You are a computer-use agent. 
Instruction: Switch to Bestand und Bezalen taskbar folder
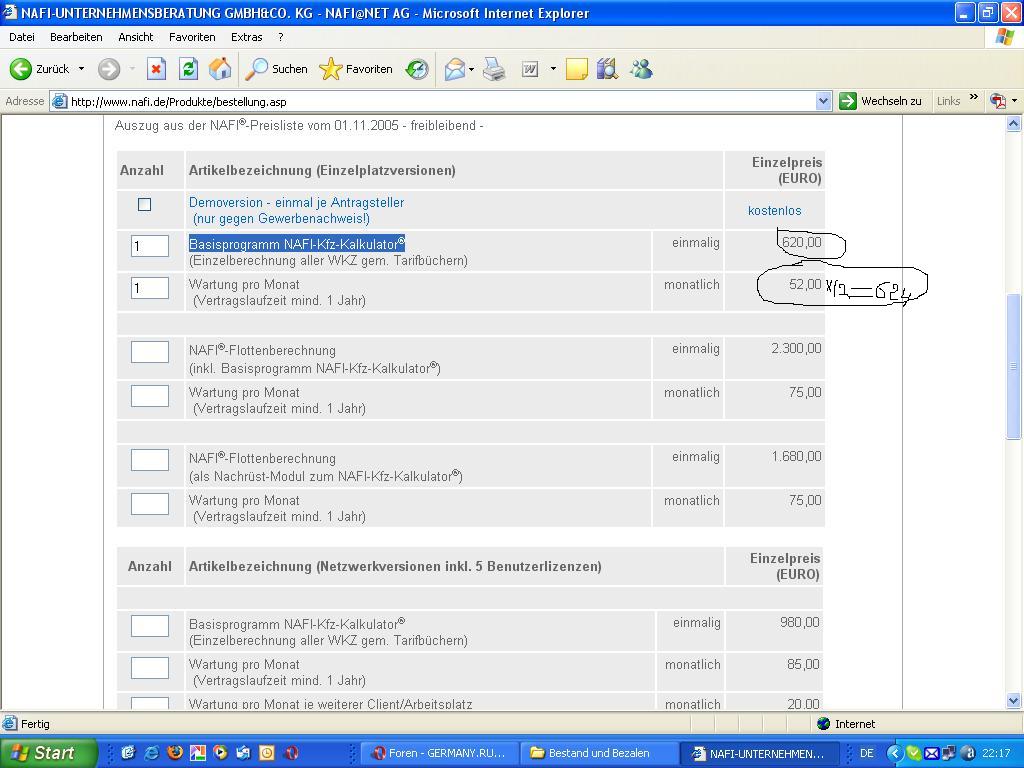pos(599,753)
